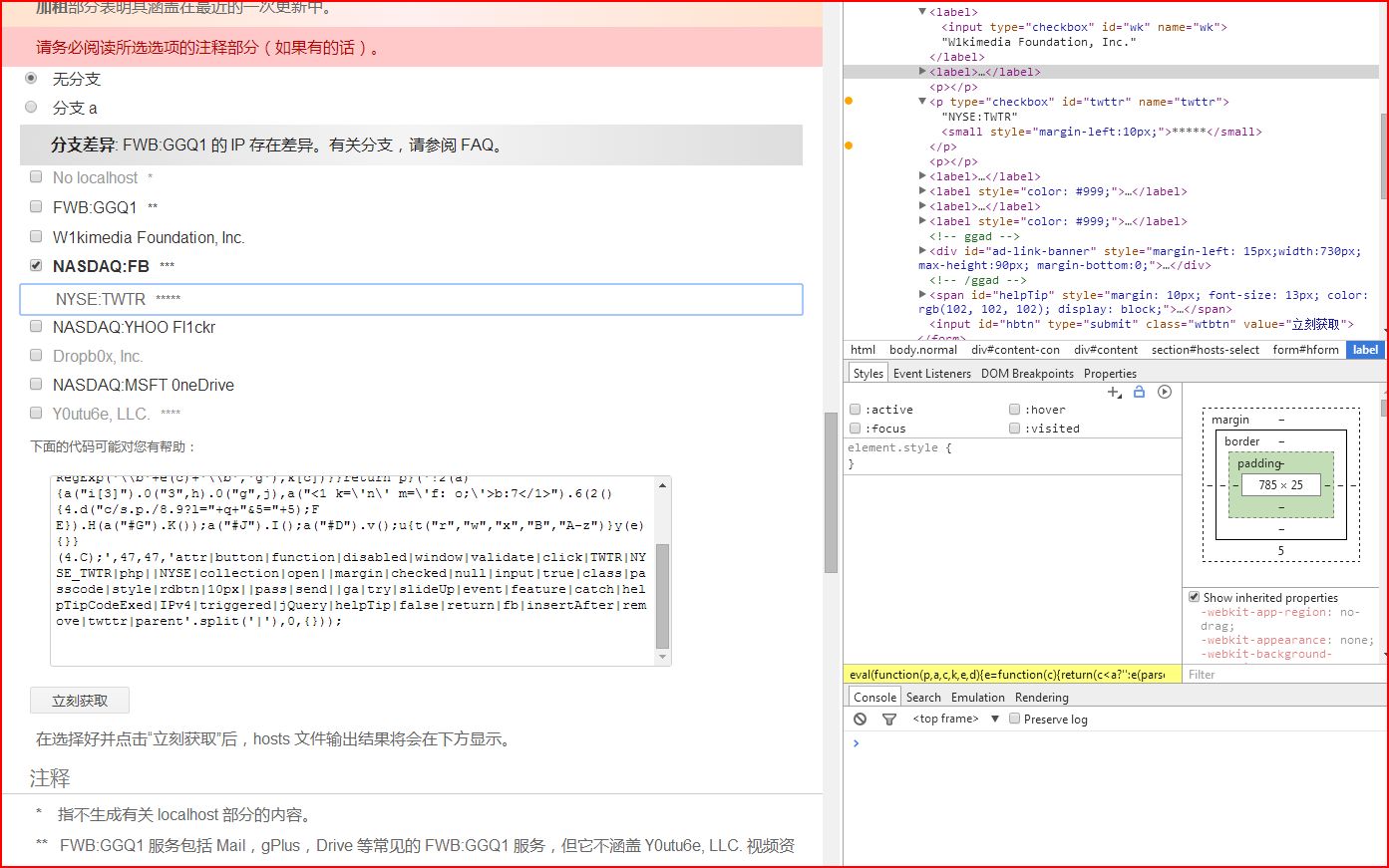Click the NYSE:TWTR highlighted row
Viewport: 1389px width, 868px height.
pos(411,299)
